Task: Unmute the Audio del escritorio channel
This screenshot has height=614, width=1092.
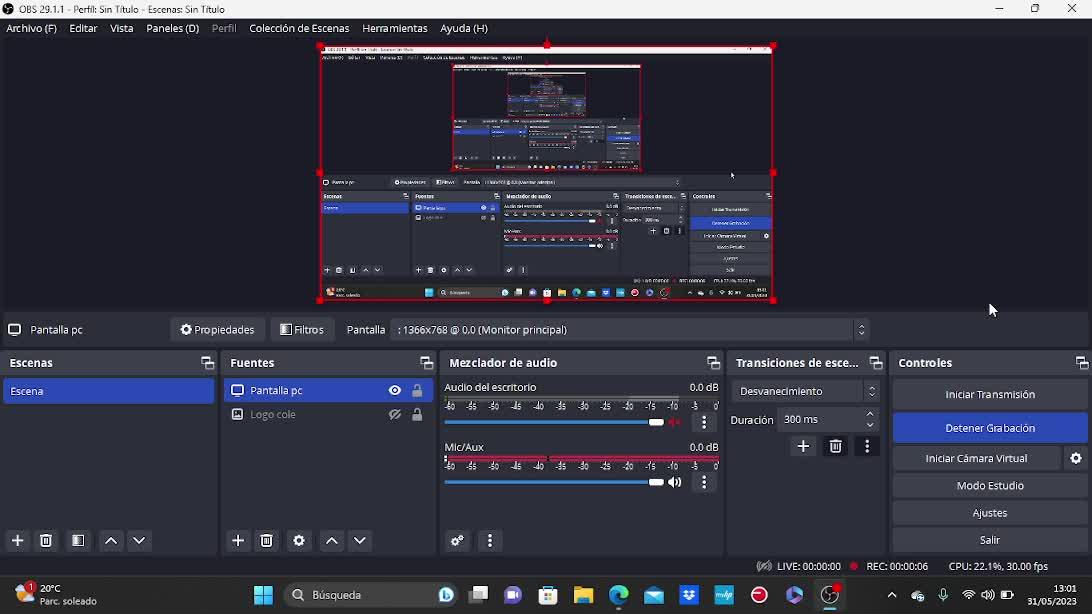Action: click(676, 423)
